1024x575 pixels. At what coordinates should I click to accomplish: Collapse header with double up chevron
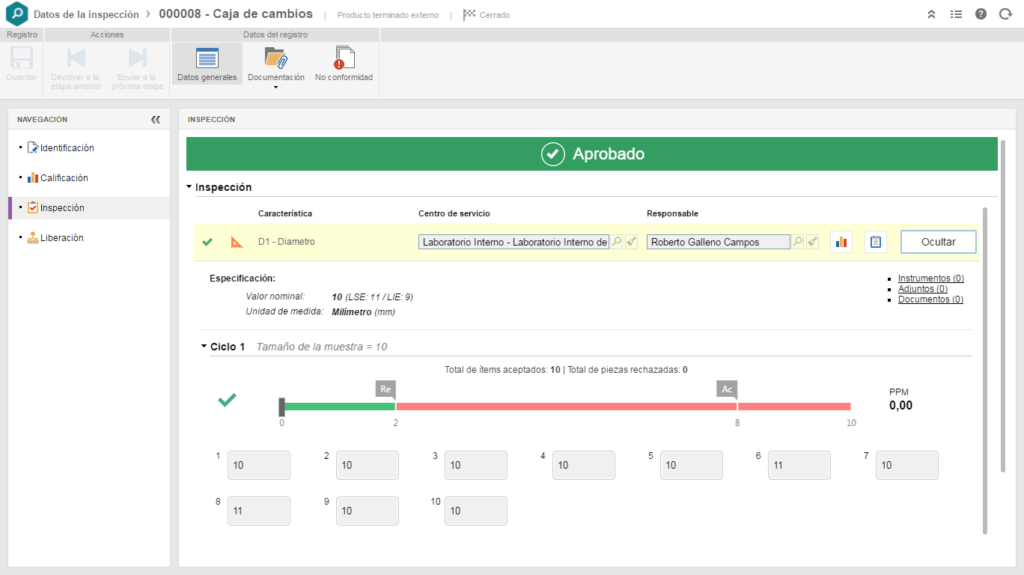931,14
